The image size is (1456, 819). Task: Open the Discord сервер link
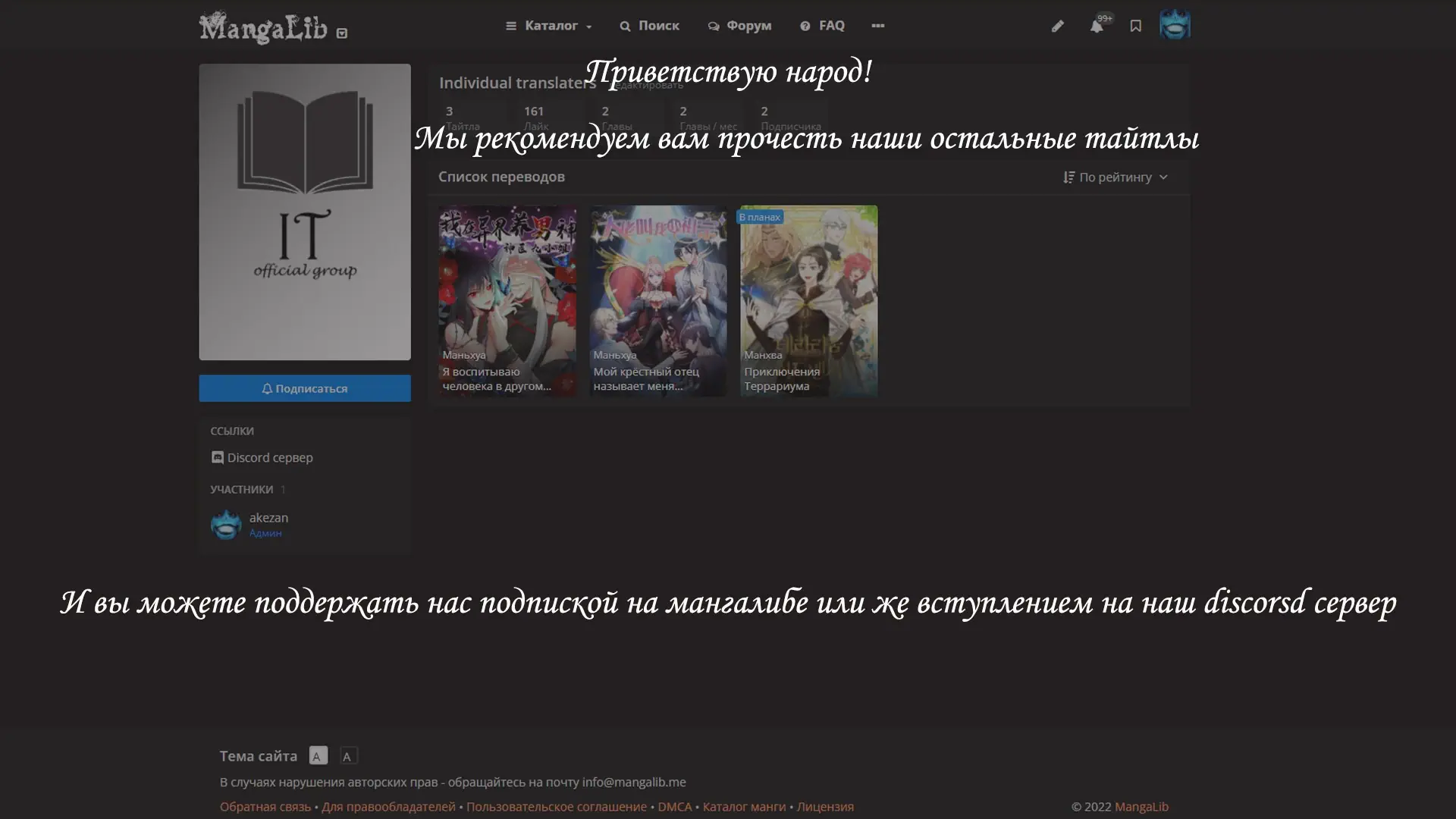pyautogui.click(x=262, y=457)
